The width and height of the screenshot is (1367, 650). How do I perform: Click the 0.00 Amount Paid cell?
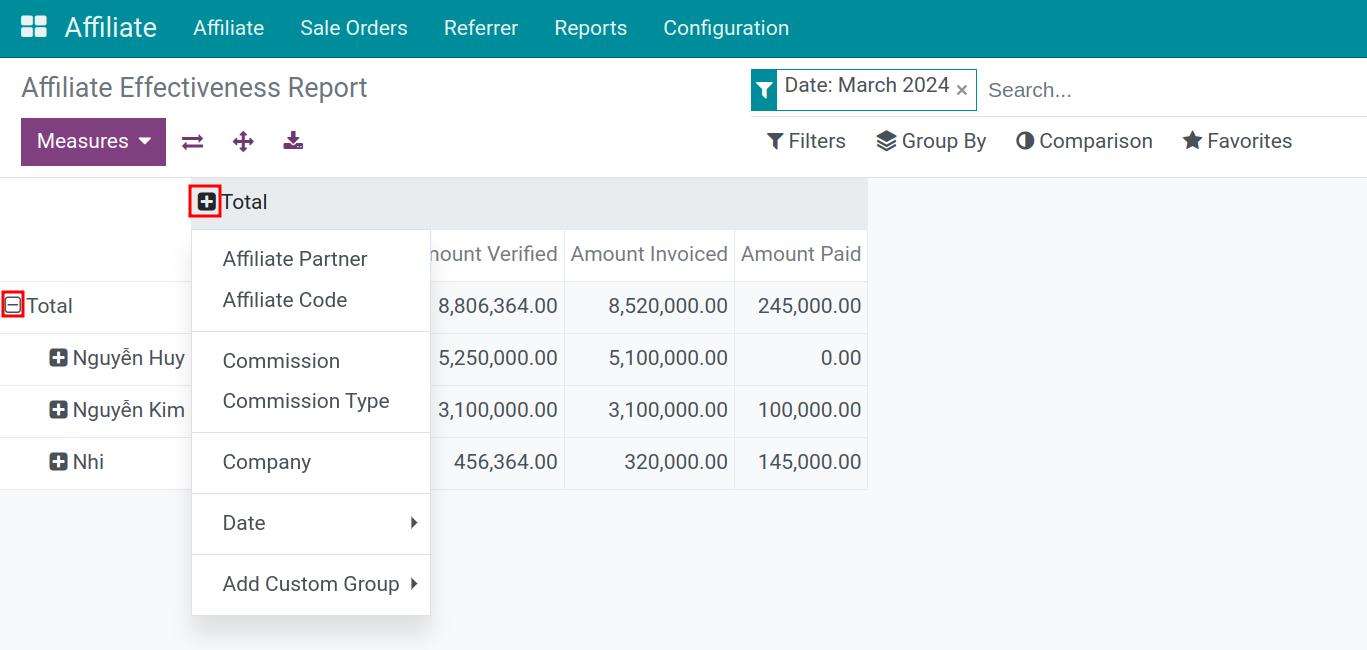(801, 358)
